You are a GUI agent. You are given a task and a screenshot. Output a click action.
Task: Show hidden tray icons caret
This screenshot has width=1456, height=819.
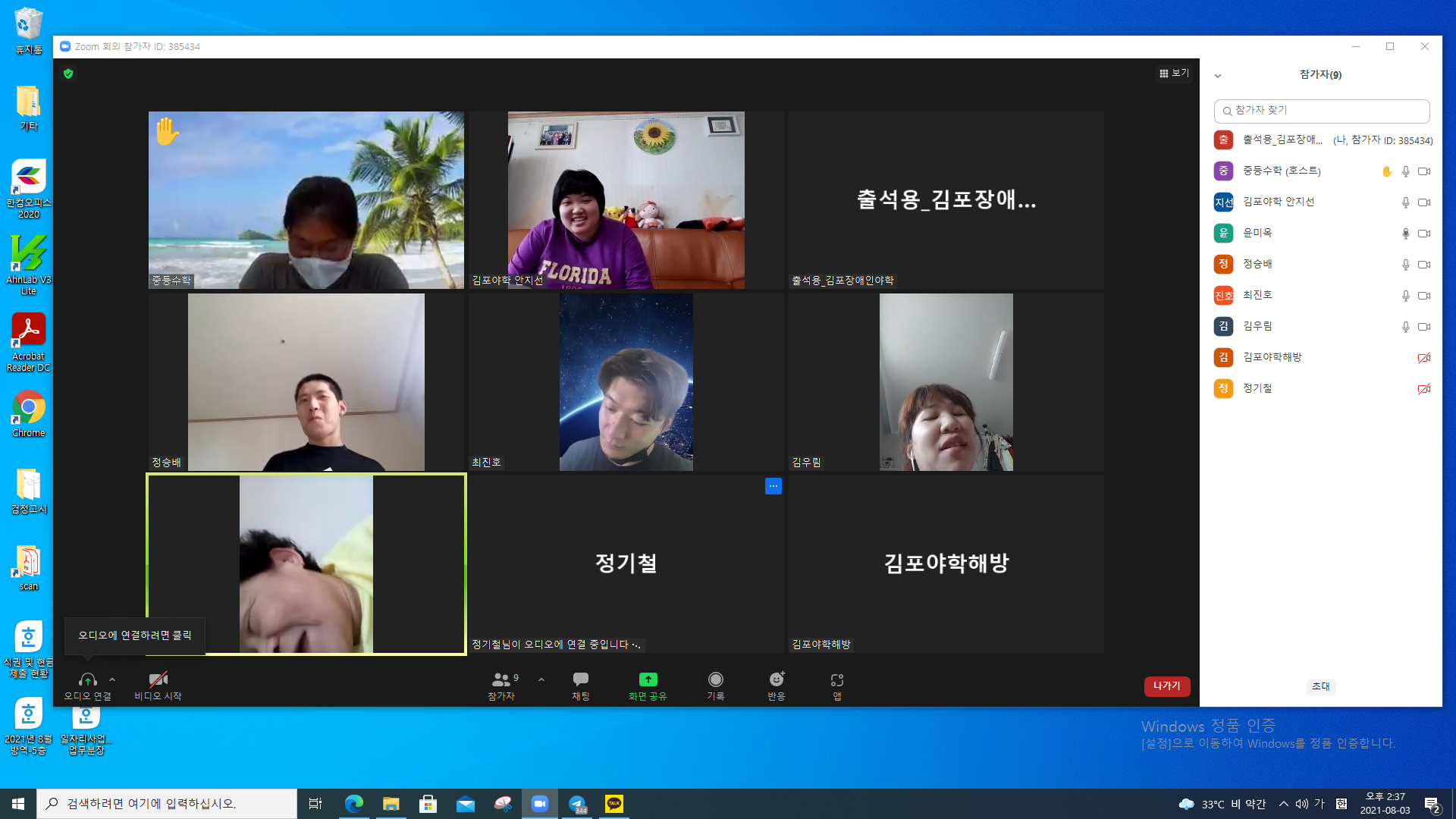click(x=1284, y=804)
